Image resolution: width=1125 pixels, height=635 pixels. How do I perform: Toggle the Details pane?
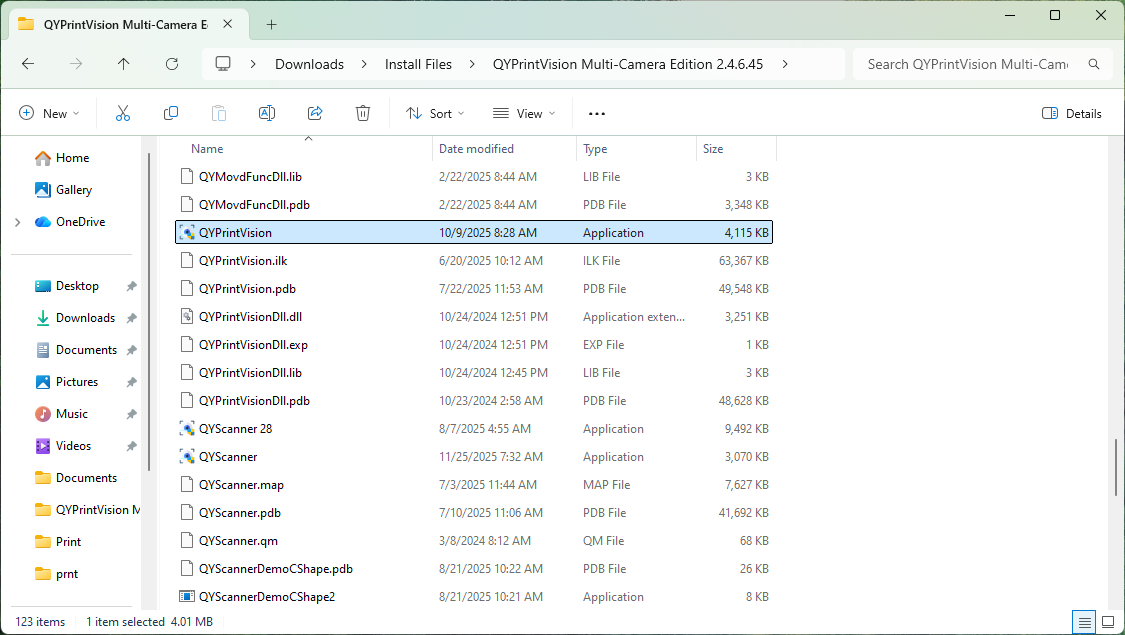tap(1072, 113)
